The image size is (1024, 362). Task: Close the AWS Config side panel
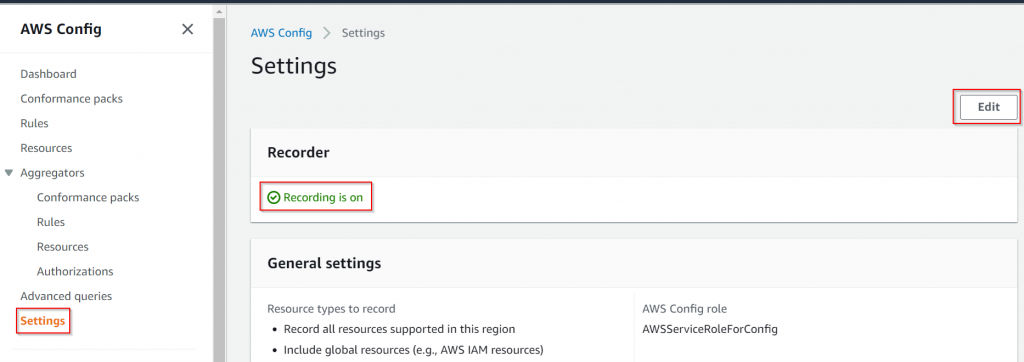pos(187,29)
